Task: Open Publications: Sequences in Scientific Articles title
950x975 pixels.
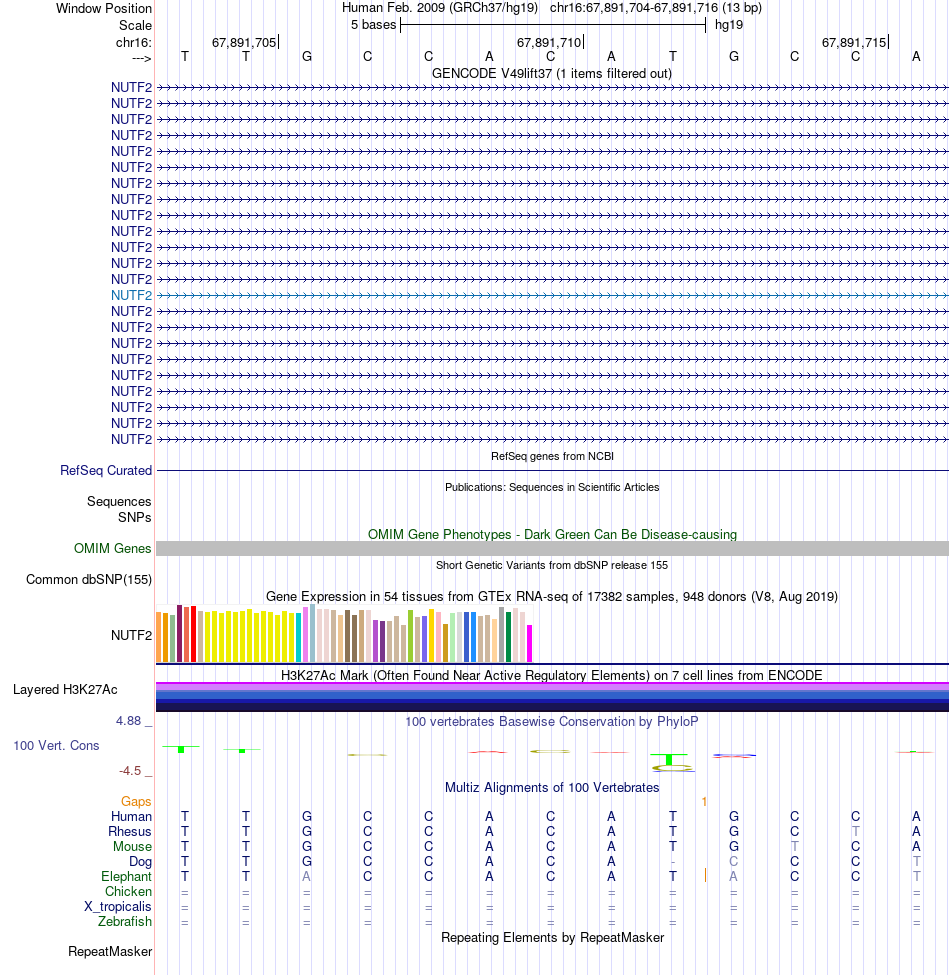Action: click(551, 487)
